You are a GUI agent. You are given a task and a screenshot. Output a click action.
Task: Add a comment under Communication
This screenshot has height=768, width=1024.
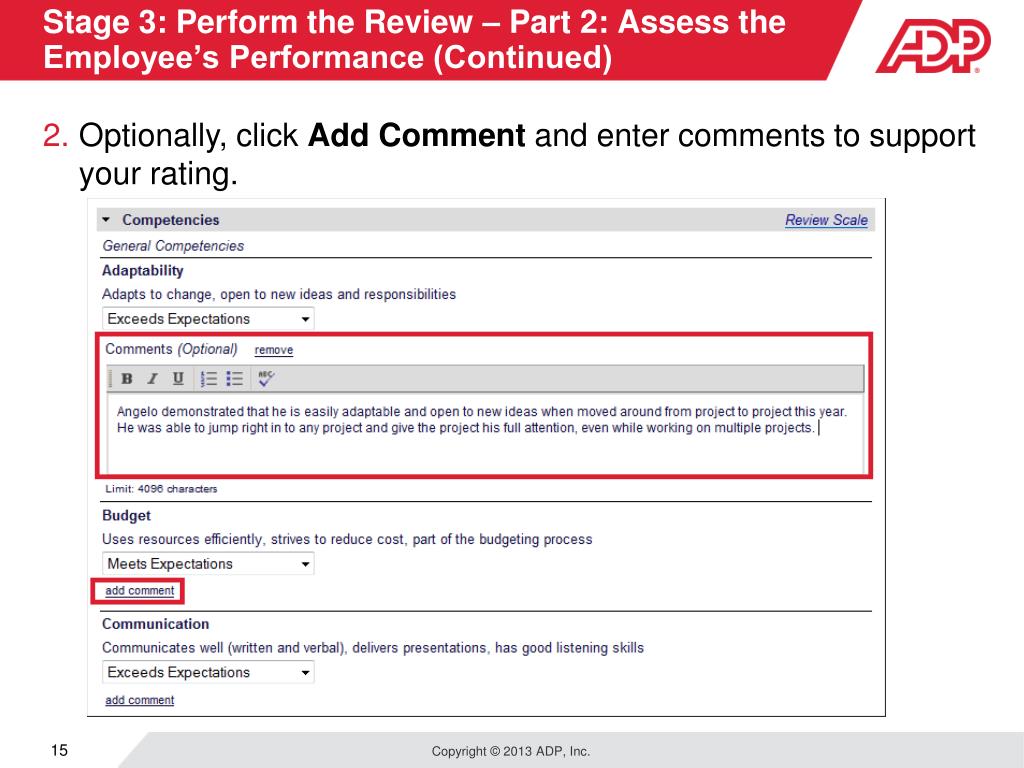tap(140, 700)
